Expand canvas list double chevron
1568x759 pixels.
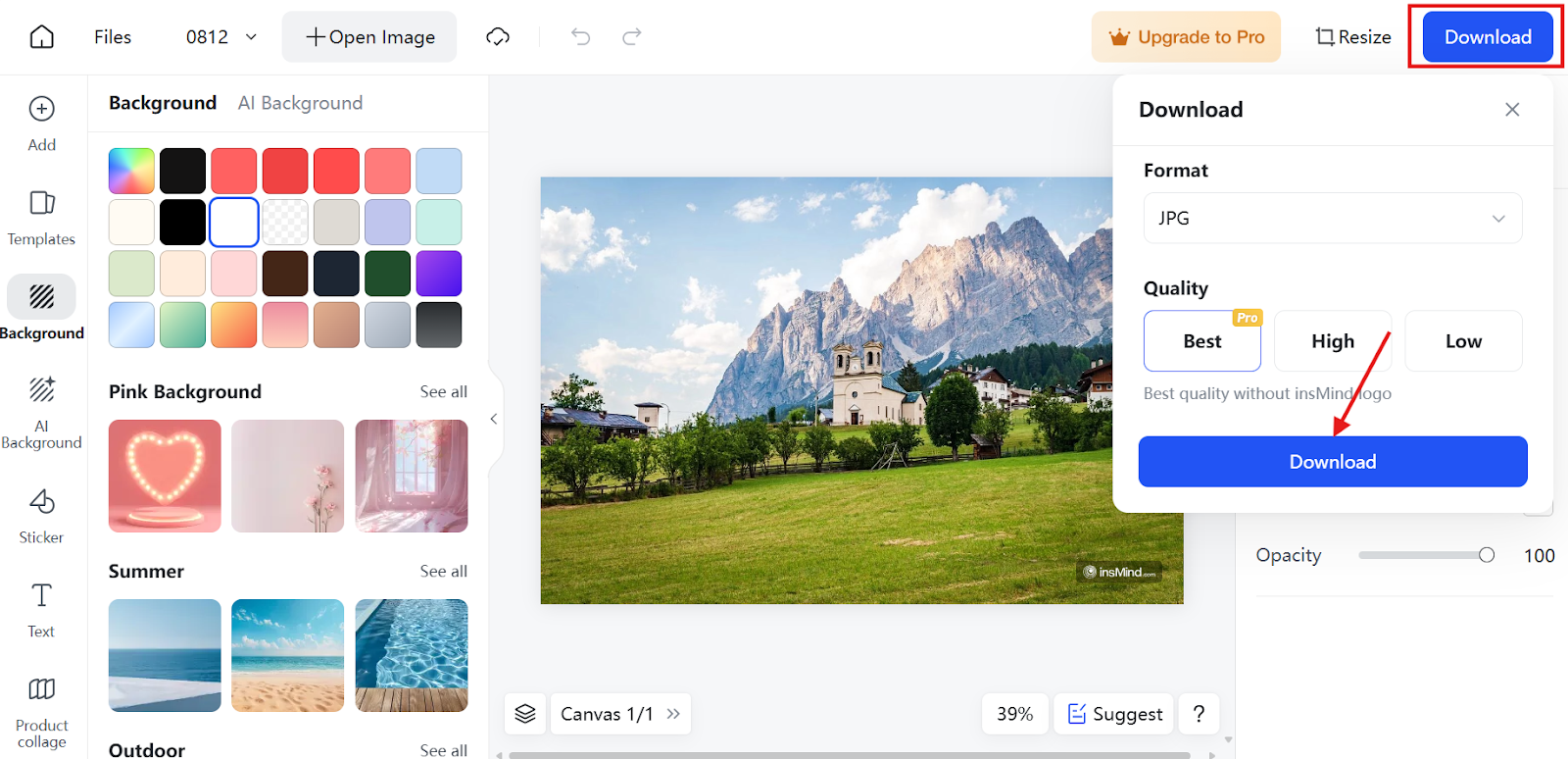673,714
